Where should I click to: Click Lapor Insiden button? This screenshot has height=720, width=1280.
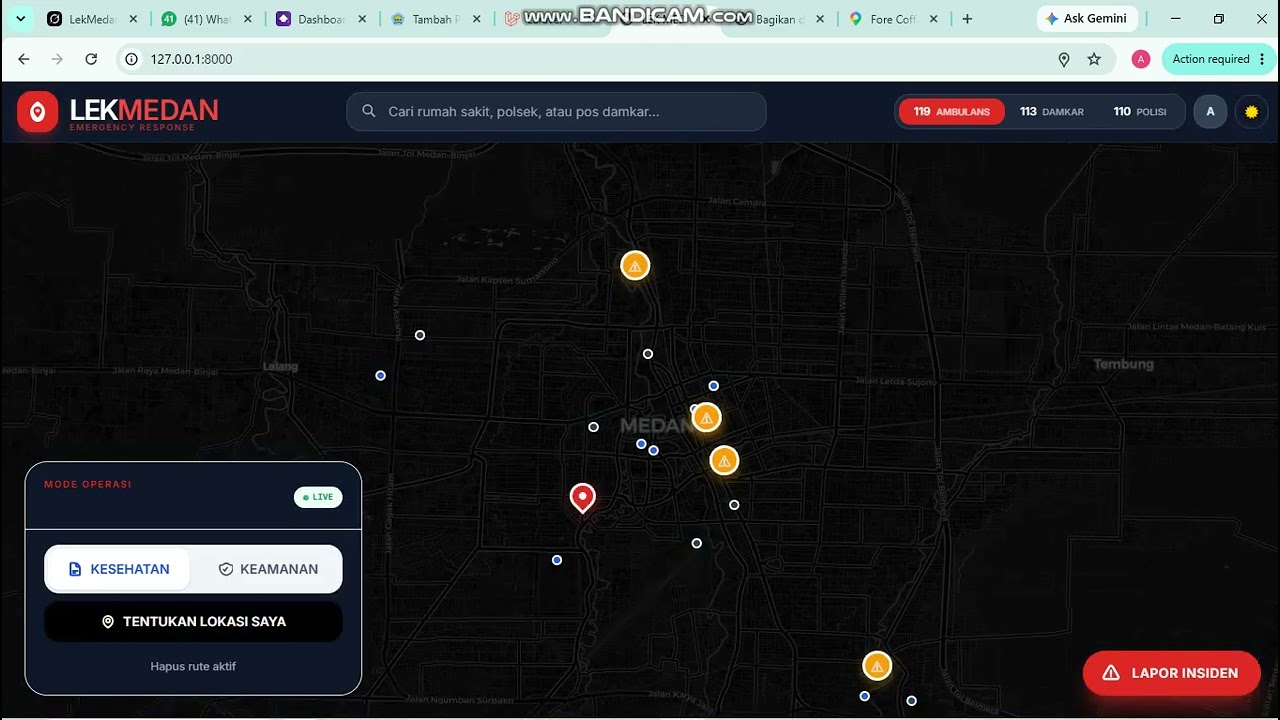(x=1171, y=673)
